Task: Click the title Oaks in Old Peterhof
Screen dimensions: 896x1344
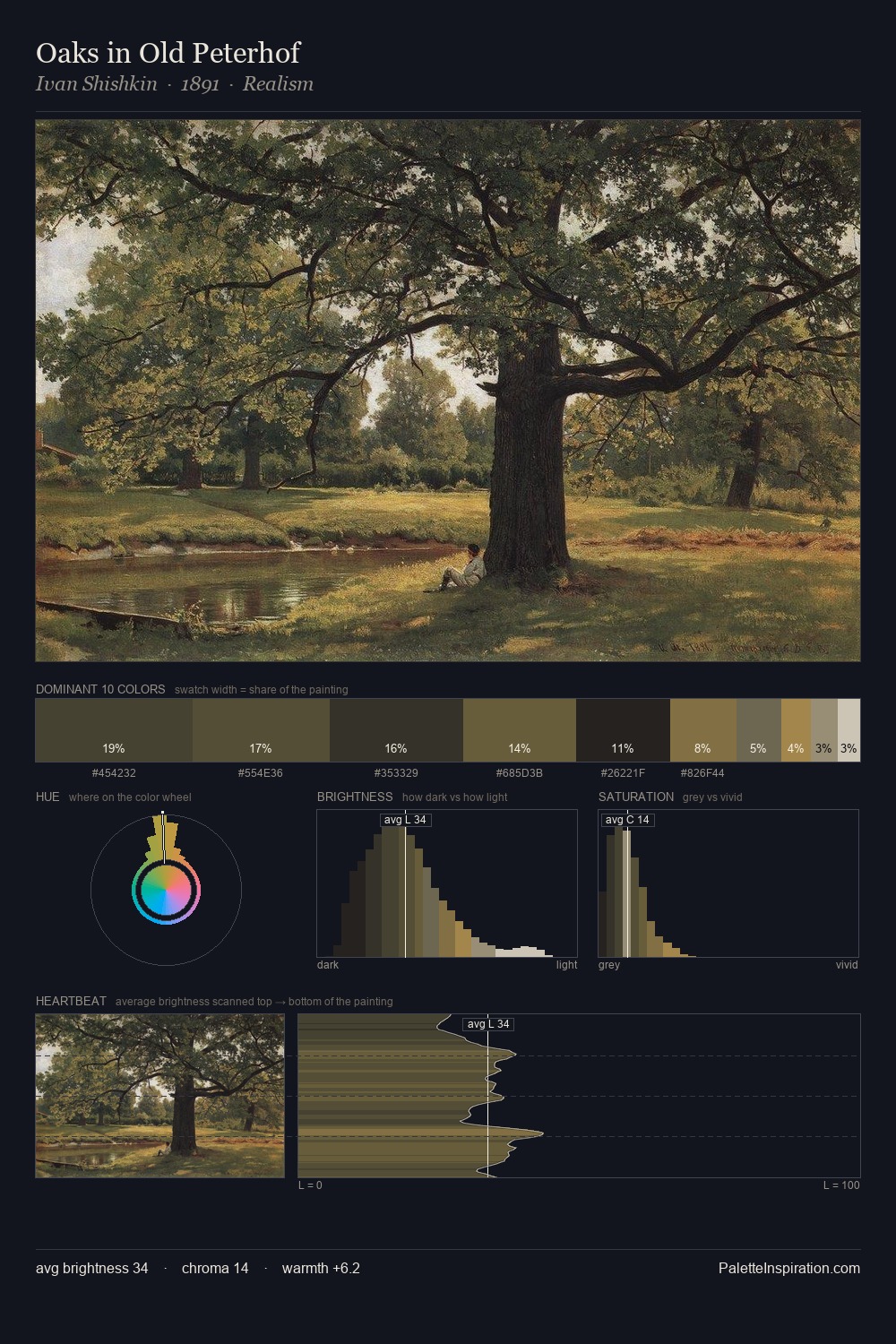Action: point(168,53)
